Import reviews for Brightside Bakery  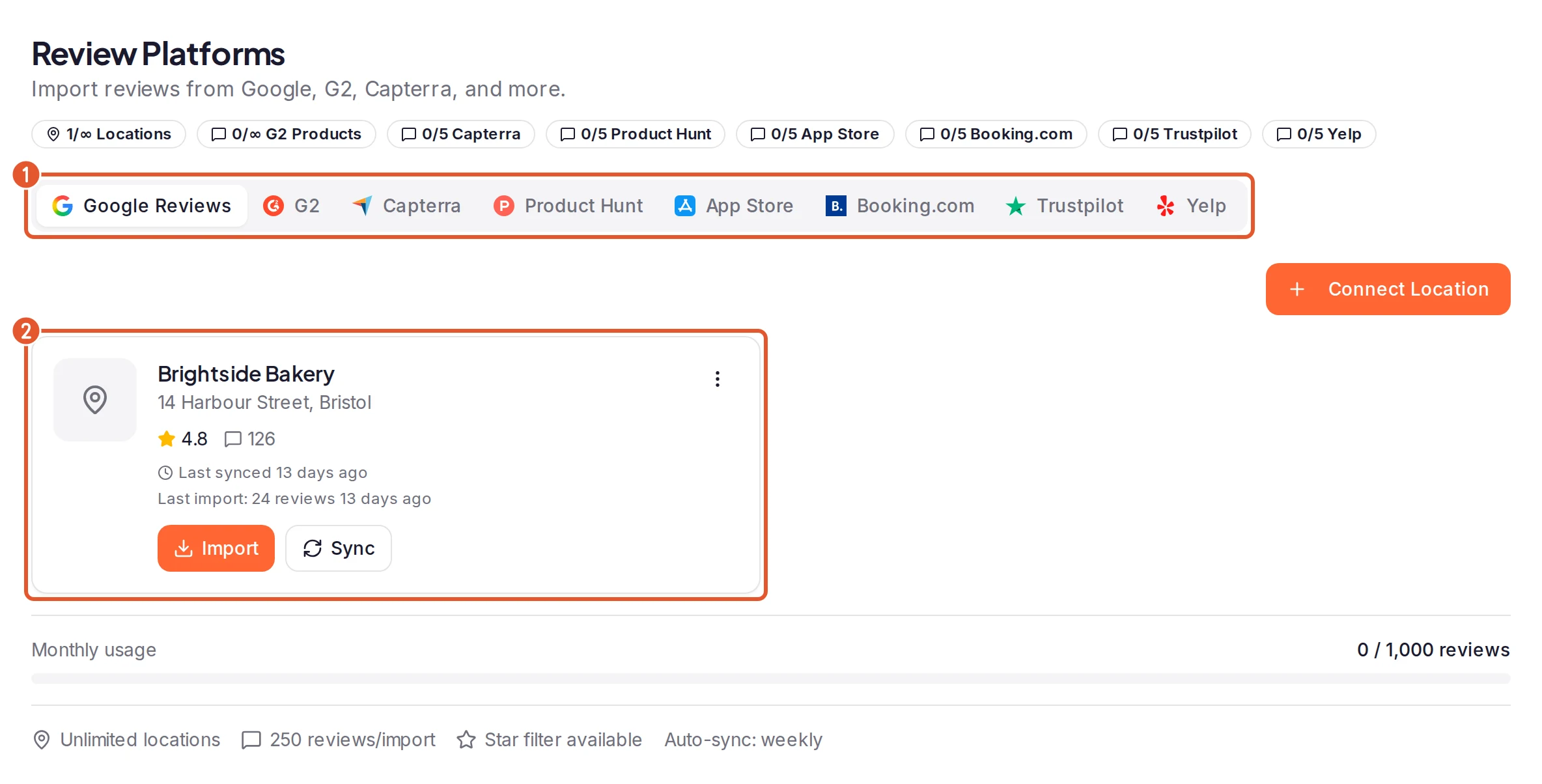click(216, 548)
